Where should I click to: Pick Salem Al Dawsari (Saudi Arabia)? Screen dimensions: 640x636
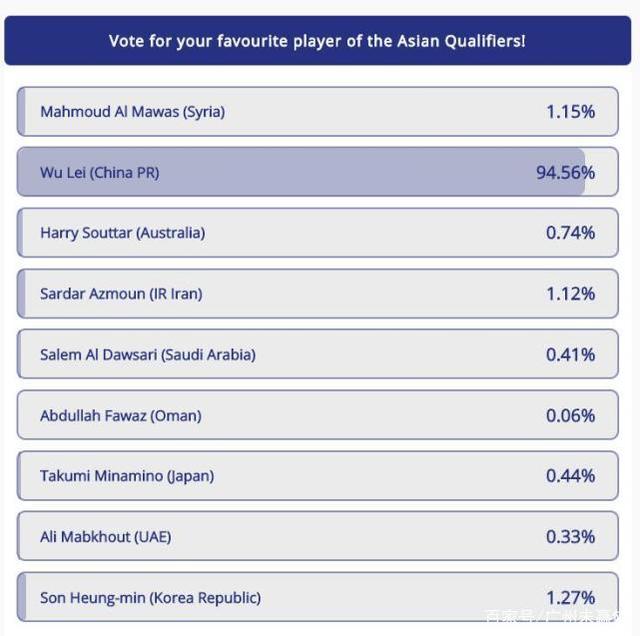[x=147, y=355]
